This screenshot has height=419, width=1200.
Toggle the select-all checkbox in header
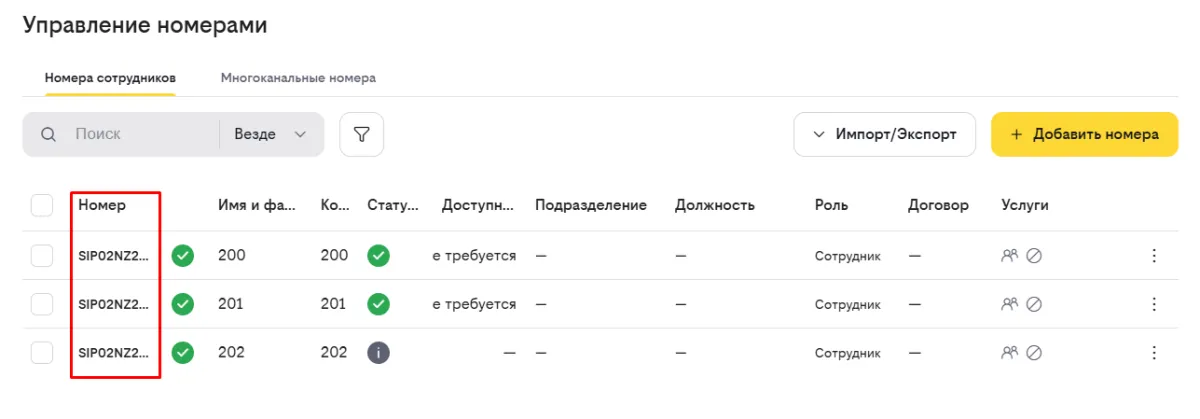click(x=42, y=205)
